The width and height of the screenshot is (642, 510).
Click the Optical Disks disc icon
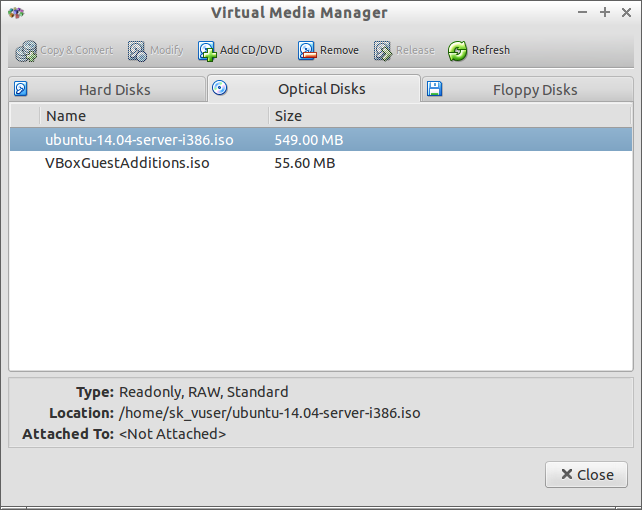point(220,88)
